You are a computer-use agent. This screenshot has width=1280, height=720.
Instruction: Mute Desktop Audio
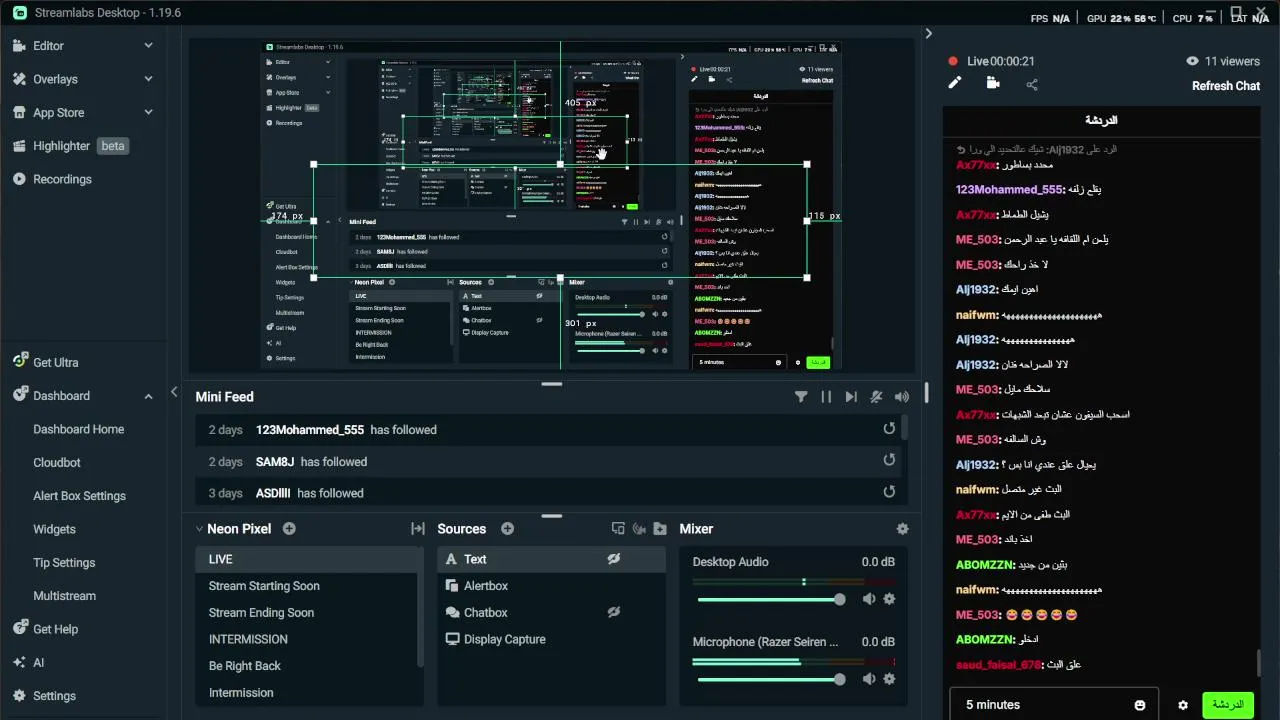click(x=868, y=599)
